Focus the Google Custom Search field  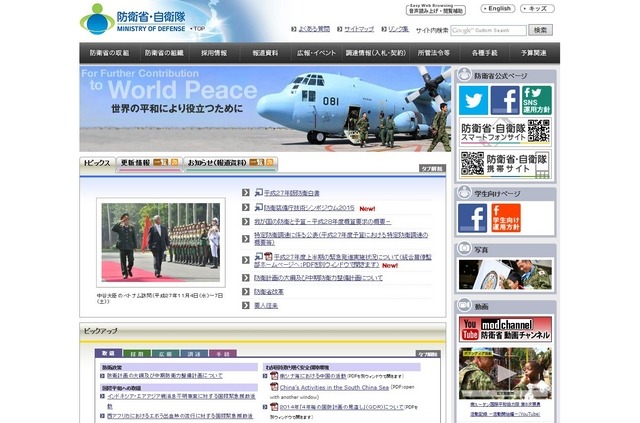coord(488,30)
